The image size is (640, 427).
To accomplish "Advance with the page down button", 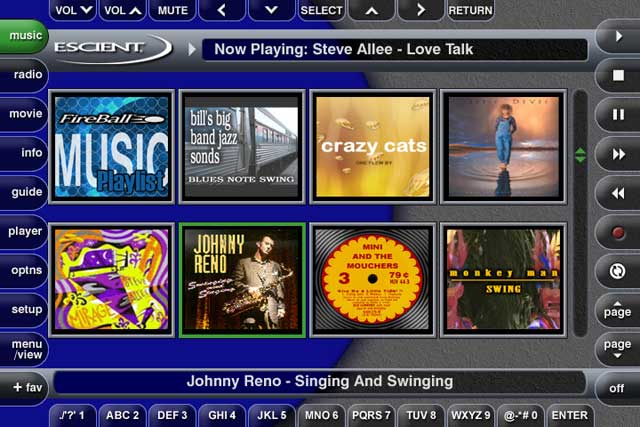I will pyautogui.click(x=617, y=348).
